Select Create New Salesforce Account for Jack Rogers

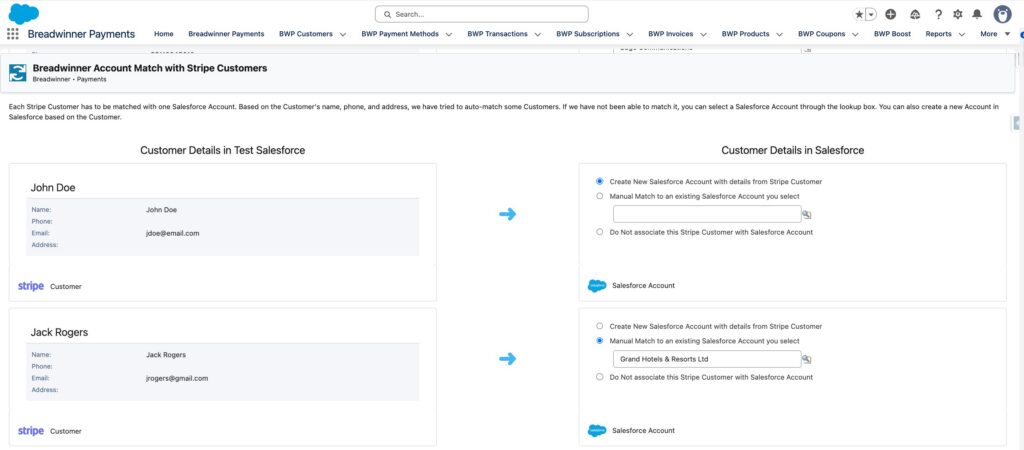point(600,326)
